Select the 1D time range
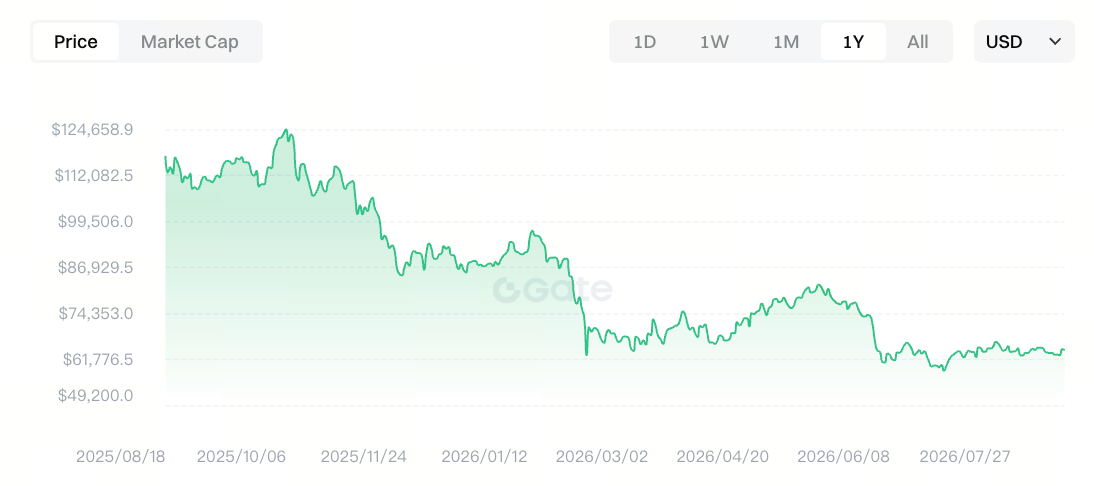This screenshot has width=1094, height=486. point(645,42)
